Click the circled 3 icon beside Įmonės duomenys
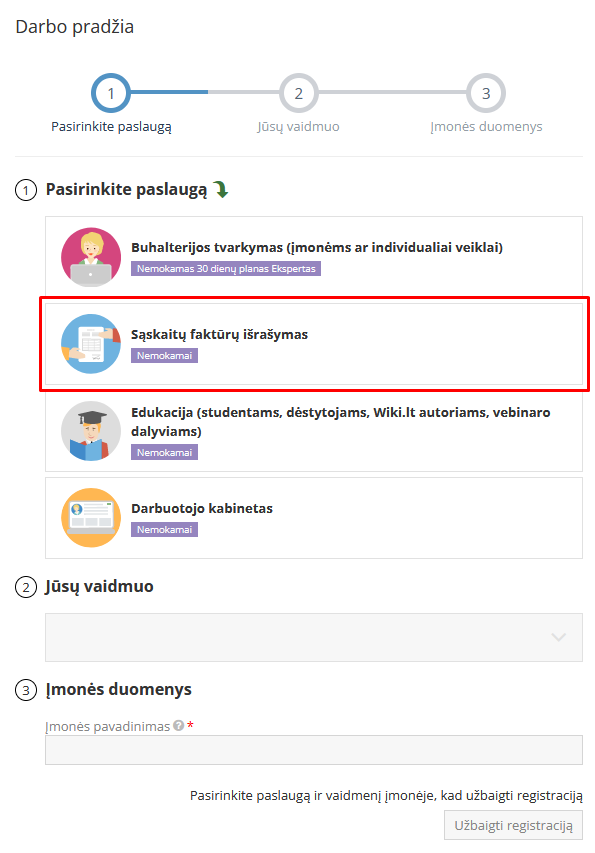This screenshot has width=595, height=853. pyautogui.click(x=25, y=692)
